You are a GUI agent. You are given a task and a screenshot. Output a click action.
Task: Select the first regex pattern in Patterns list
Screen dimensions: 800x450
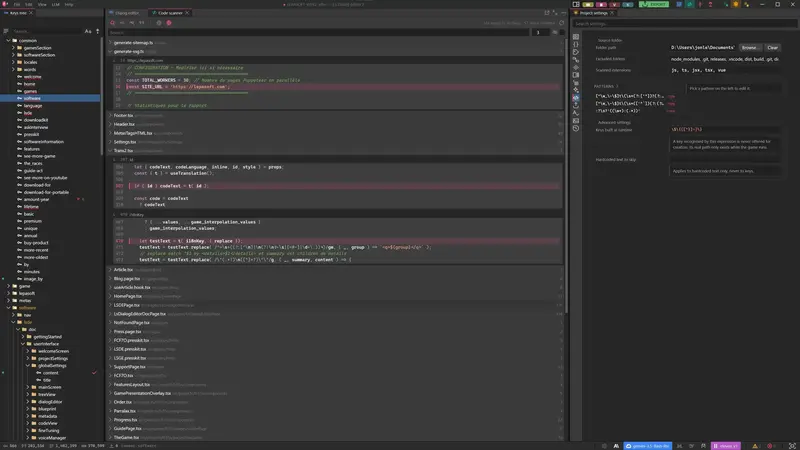click(x=630, y=96)
